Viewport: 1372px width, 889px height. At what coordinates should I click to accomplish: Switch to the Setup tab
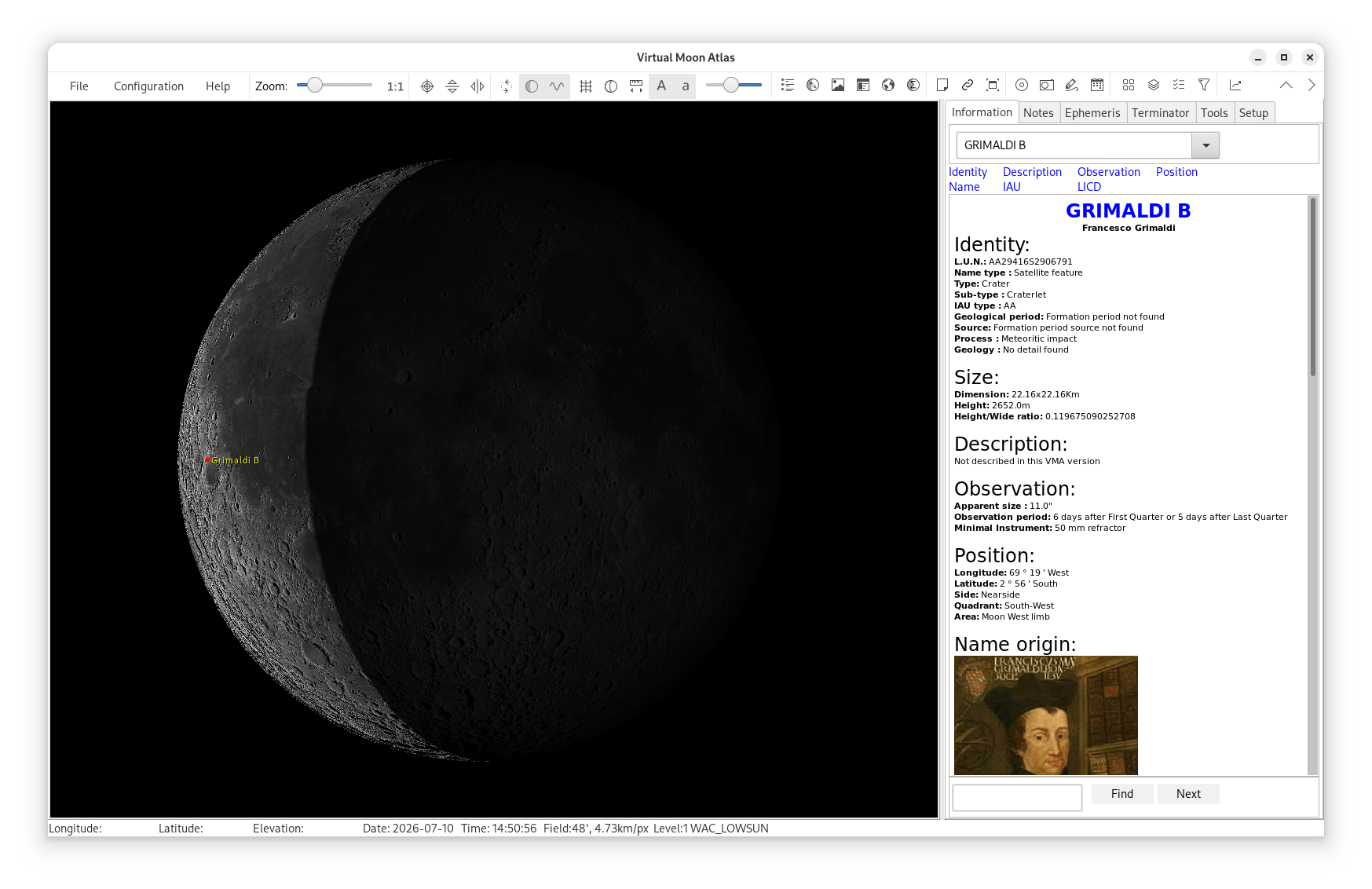coord(1253,113)
